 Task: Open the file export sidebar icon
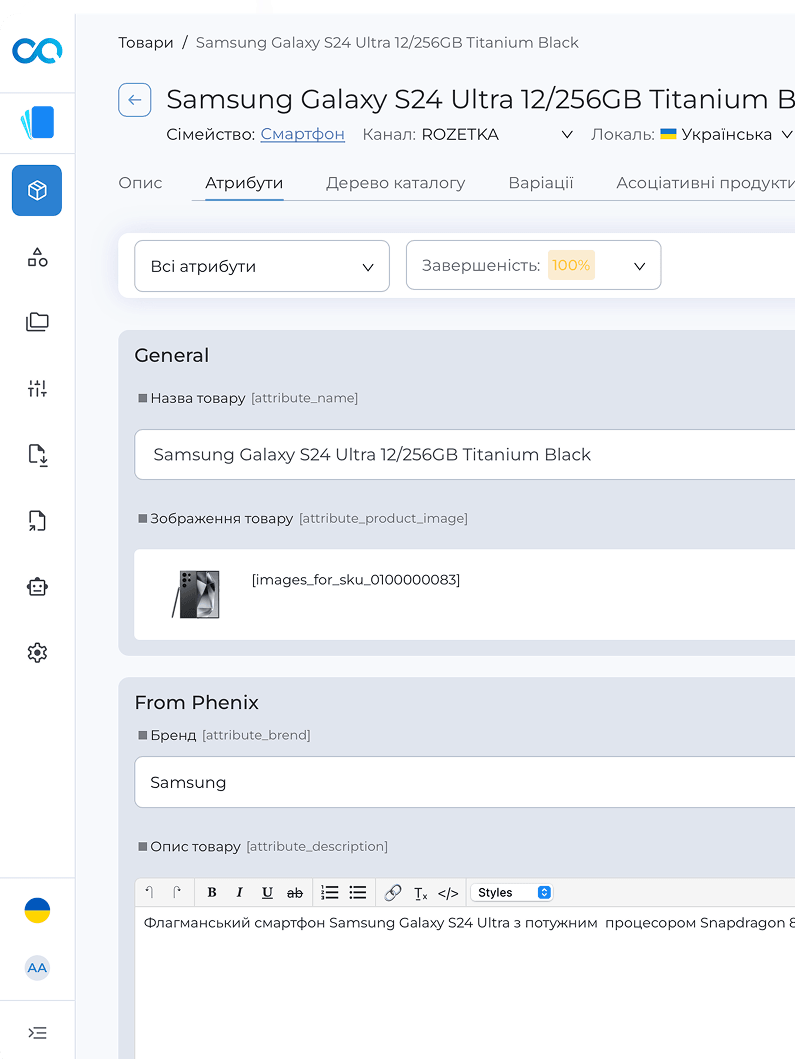37,521
